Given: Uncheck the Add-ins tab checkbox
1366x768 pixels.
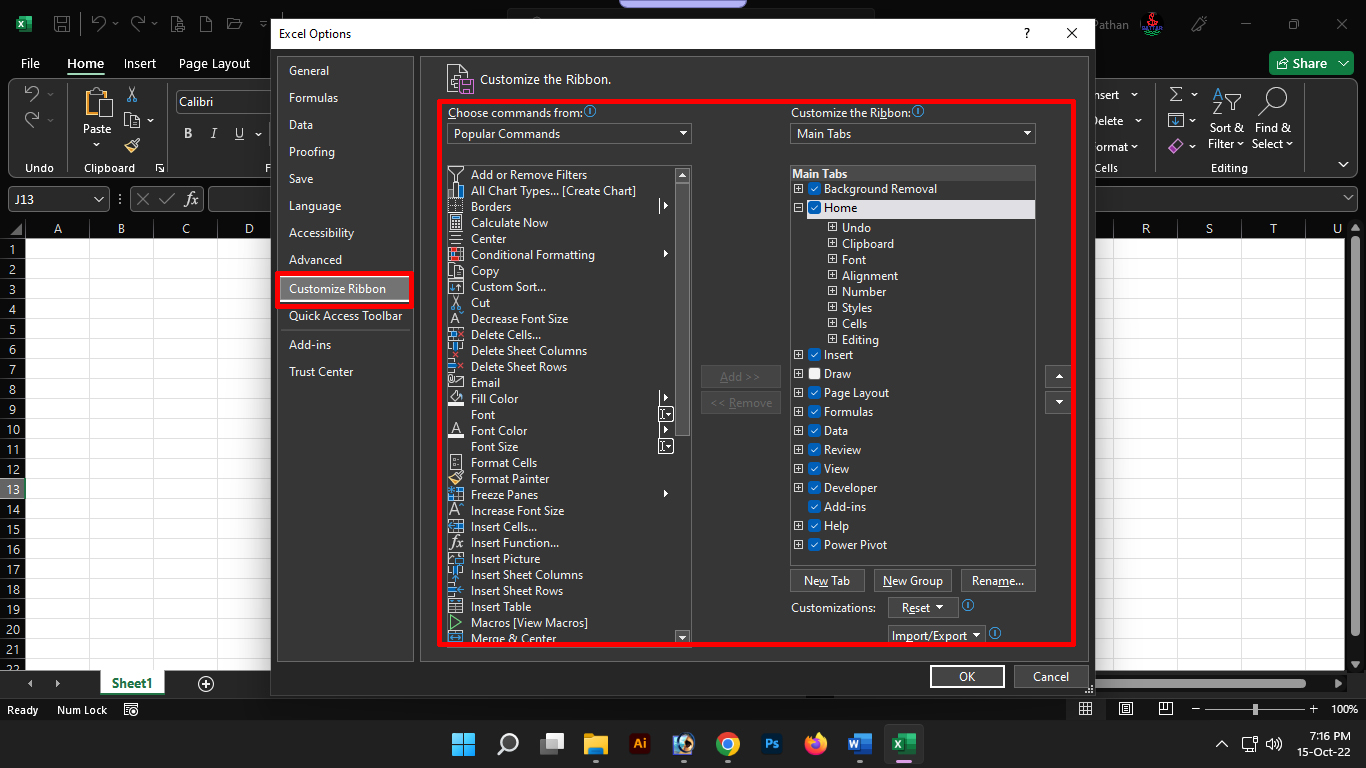Looking at the screenshot, I should click(814, 507).
